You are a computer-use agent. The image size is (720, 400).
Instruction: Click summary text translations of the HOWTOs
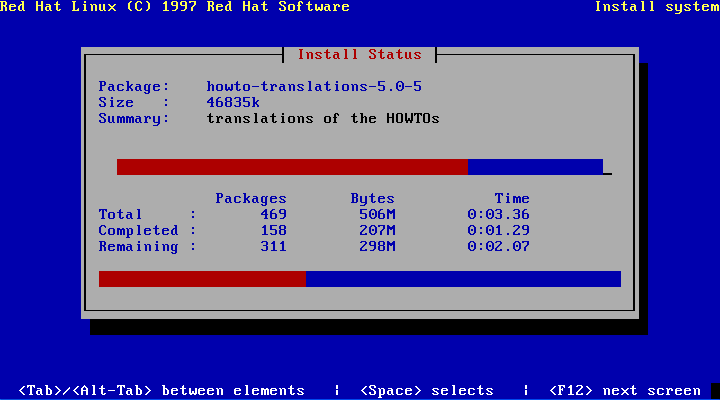[x=323, y=118]
